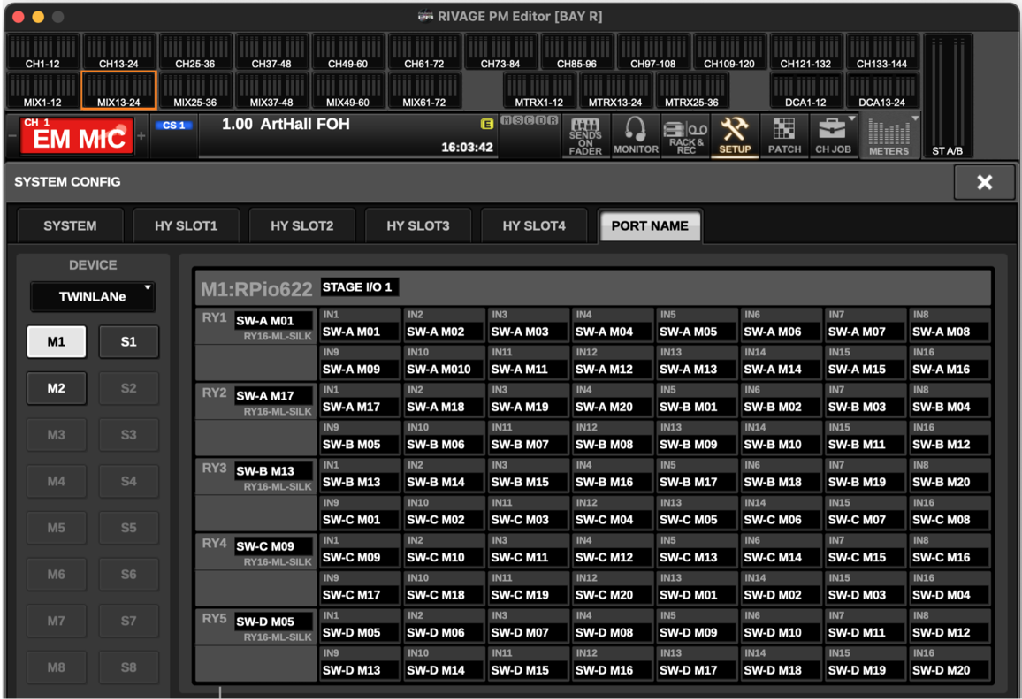The width and height of the screenshot is (1022, 699).
Task: Click channel decrement minus button
Action: click(12, 136)
